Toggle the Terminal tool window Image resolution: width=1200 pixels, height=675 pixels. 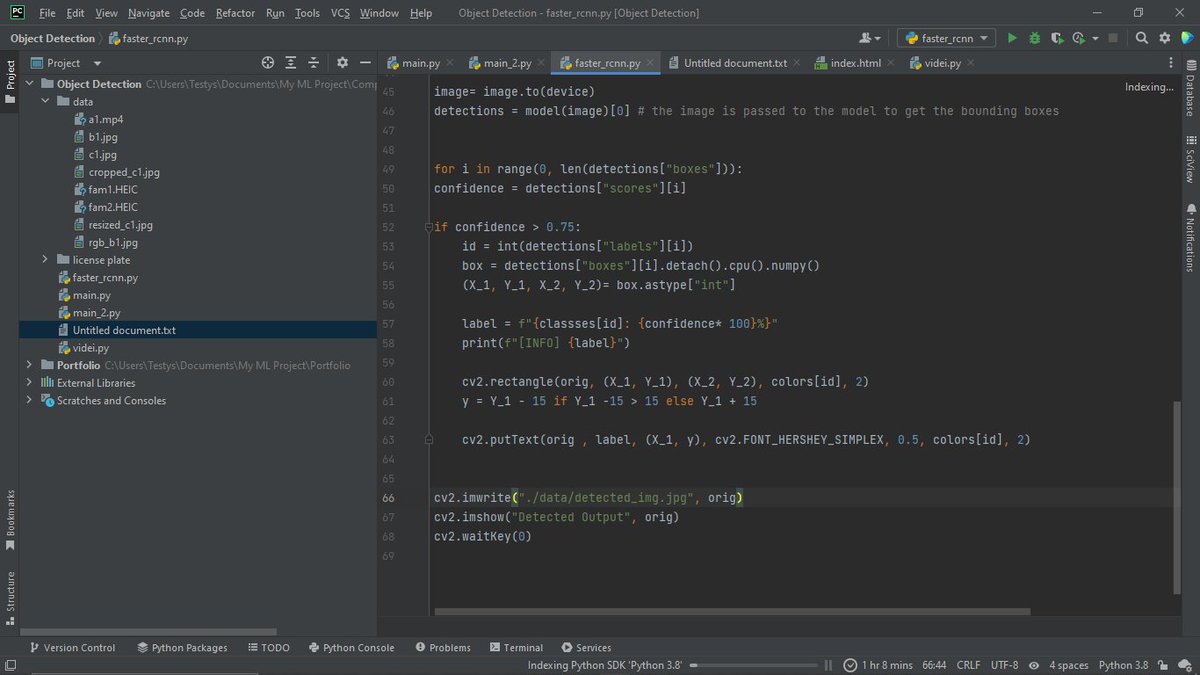click(516, 647)
